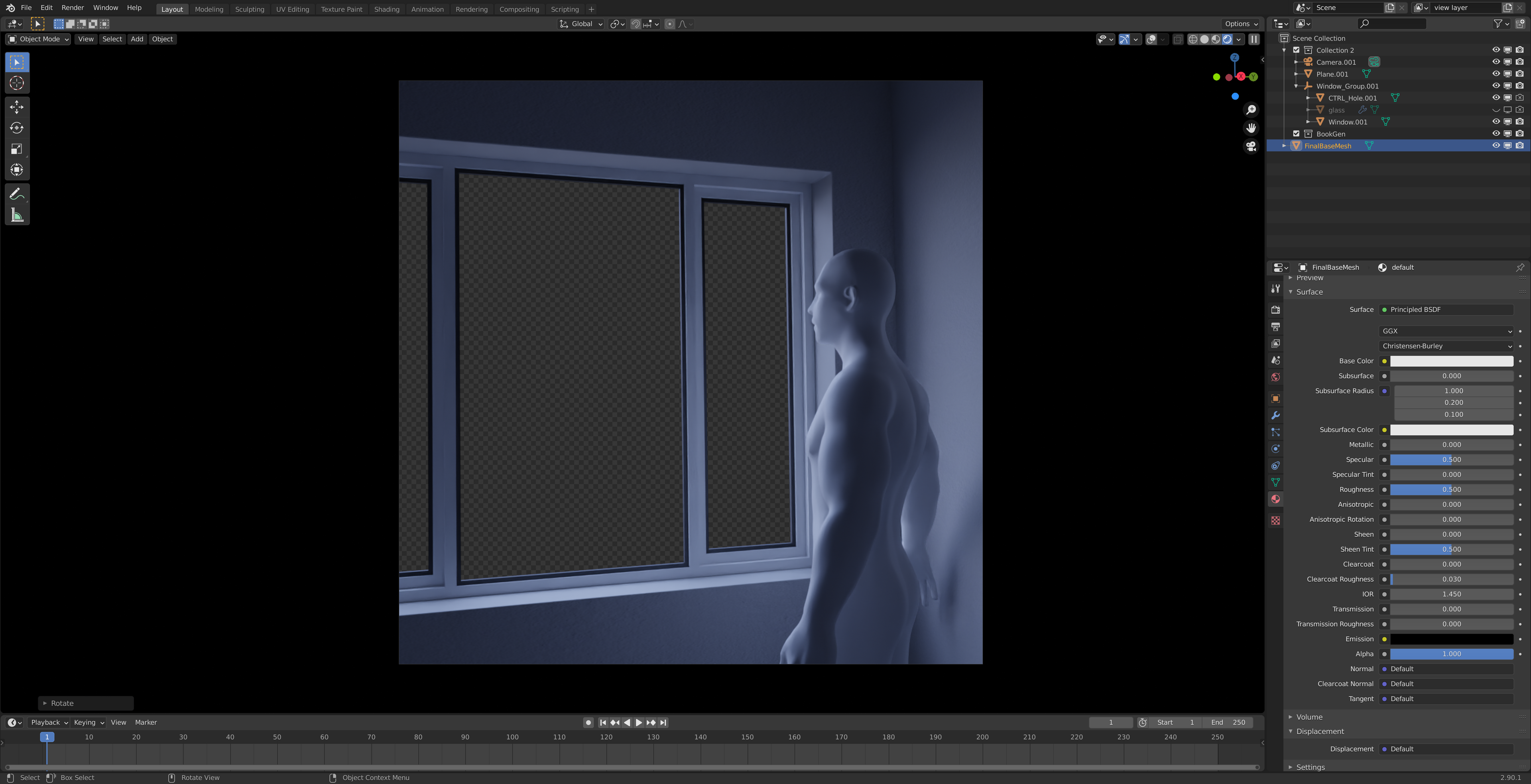Viewport: 1531px width, 784px height.
Task: Choose the Measure ruler tool
Action: point(17,215)
